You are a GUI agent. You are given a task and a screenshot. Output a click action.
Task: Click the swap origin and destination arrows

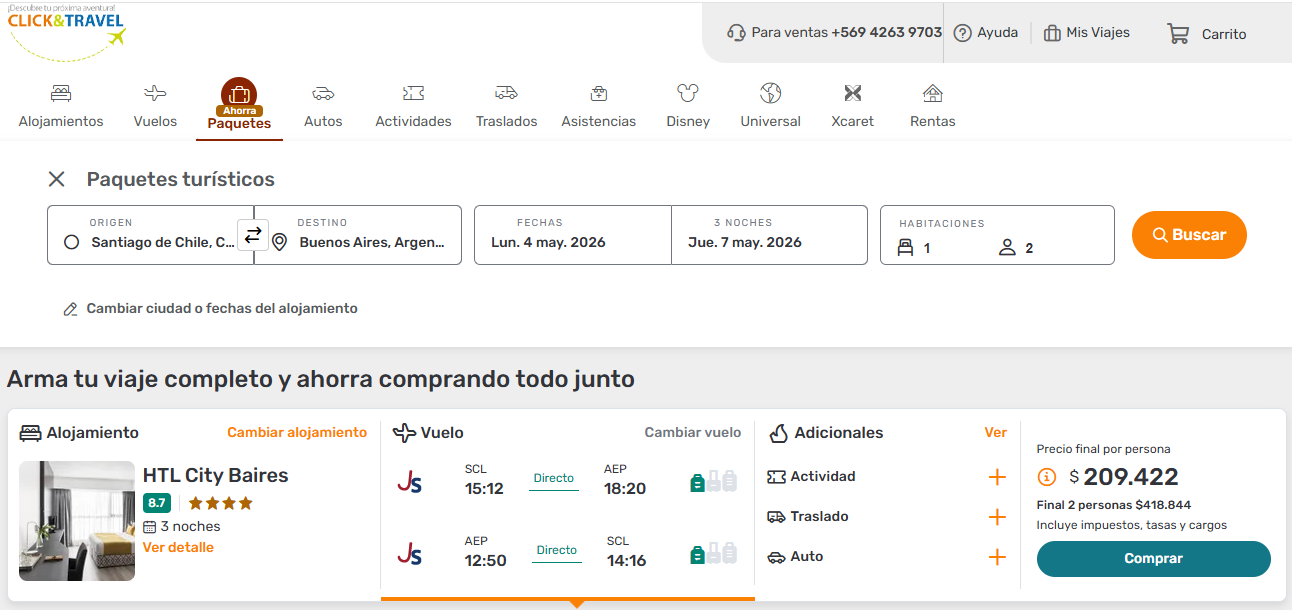tap(253, 235)
